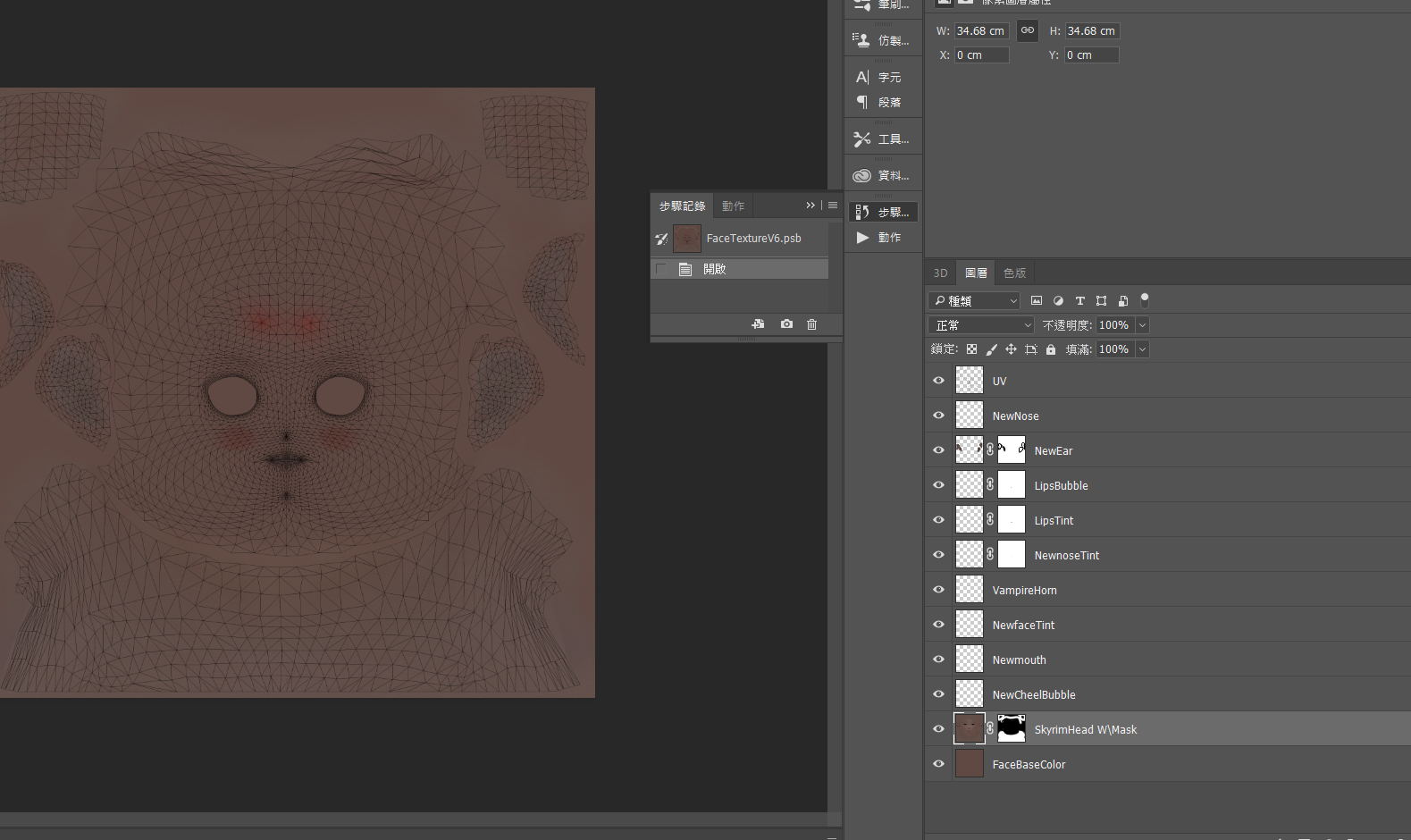Image resolution: width=1411 pixels, height=840 pixels.
Task: Lock image pixels with brush icon
Action: pos(991,349)
